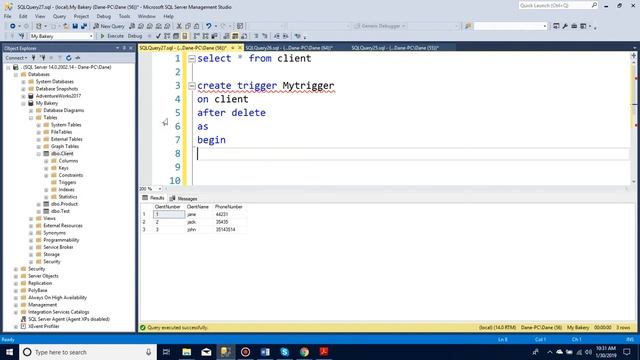Open the zoom level dropdown

160,189
